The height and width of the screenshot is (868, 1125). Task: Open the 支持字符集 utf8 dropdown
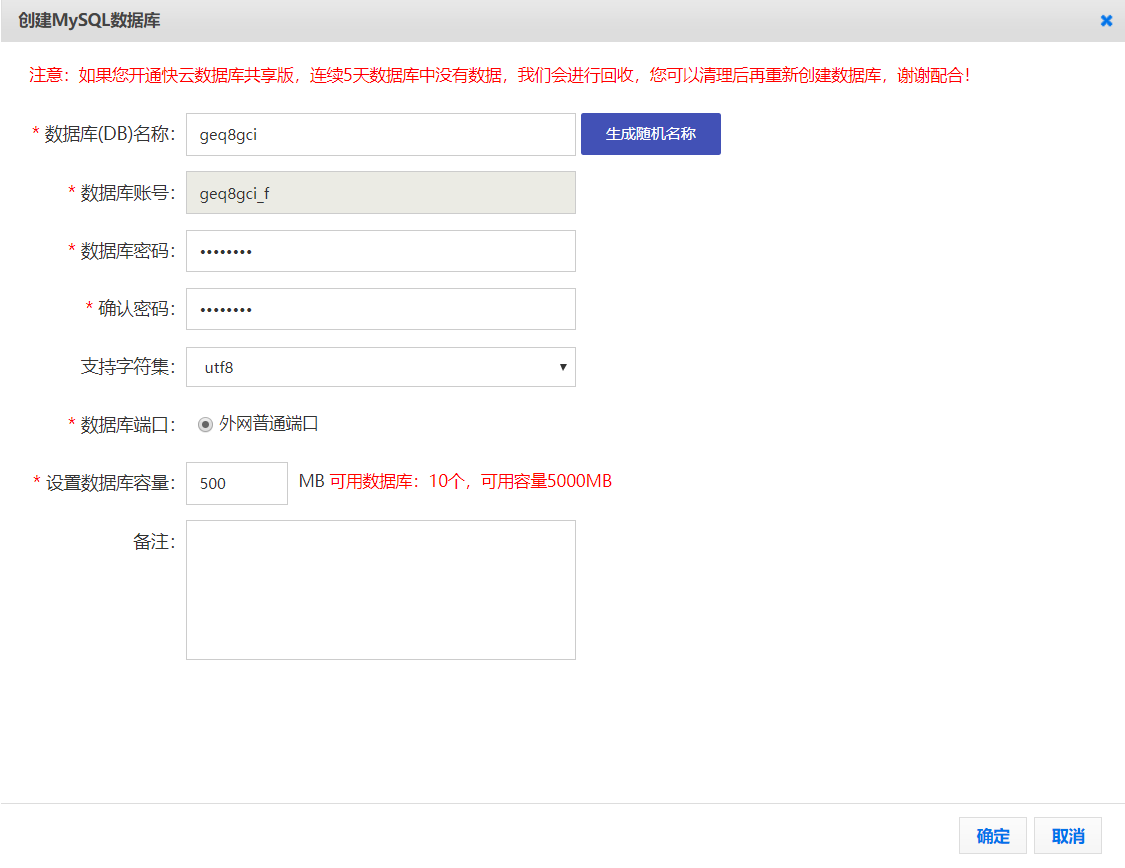380,367
